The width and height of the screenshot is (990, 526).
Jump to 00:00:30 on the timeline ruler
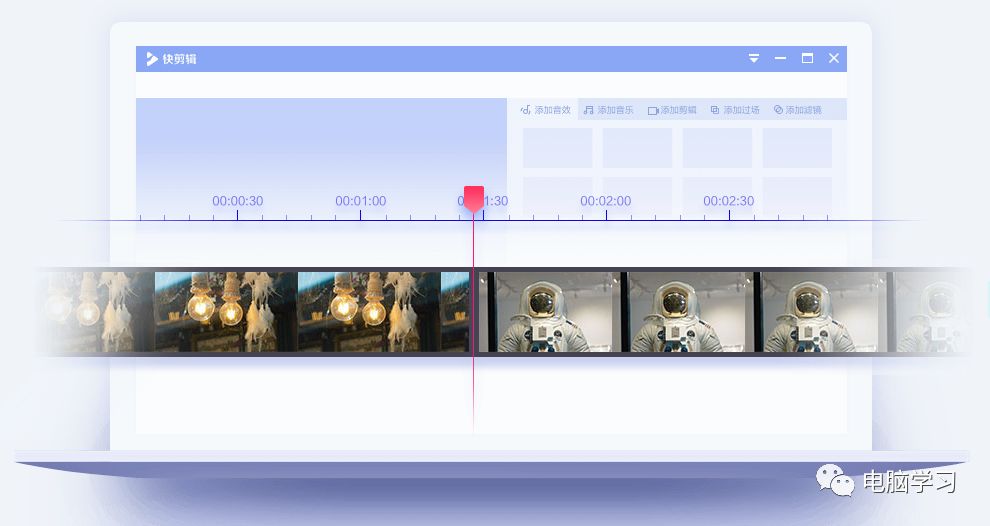click(x=237, y=201)
